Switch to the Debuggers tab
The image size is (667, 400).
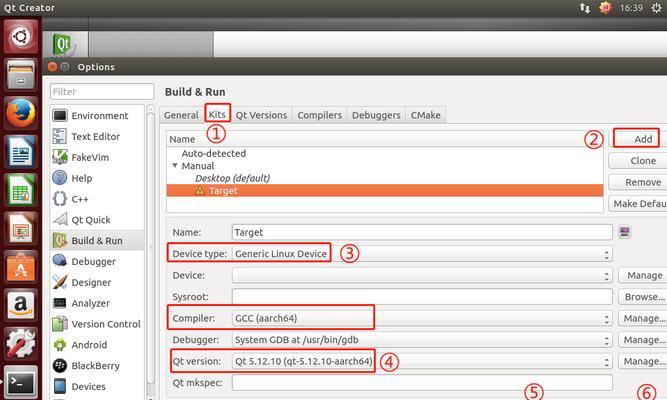(376, 115)
